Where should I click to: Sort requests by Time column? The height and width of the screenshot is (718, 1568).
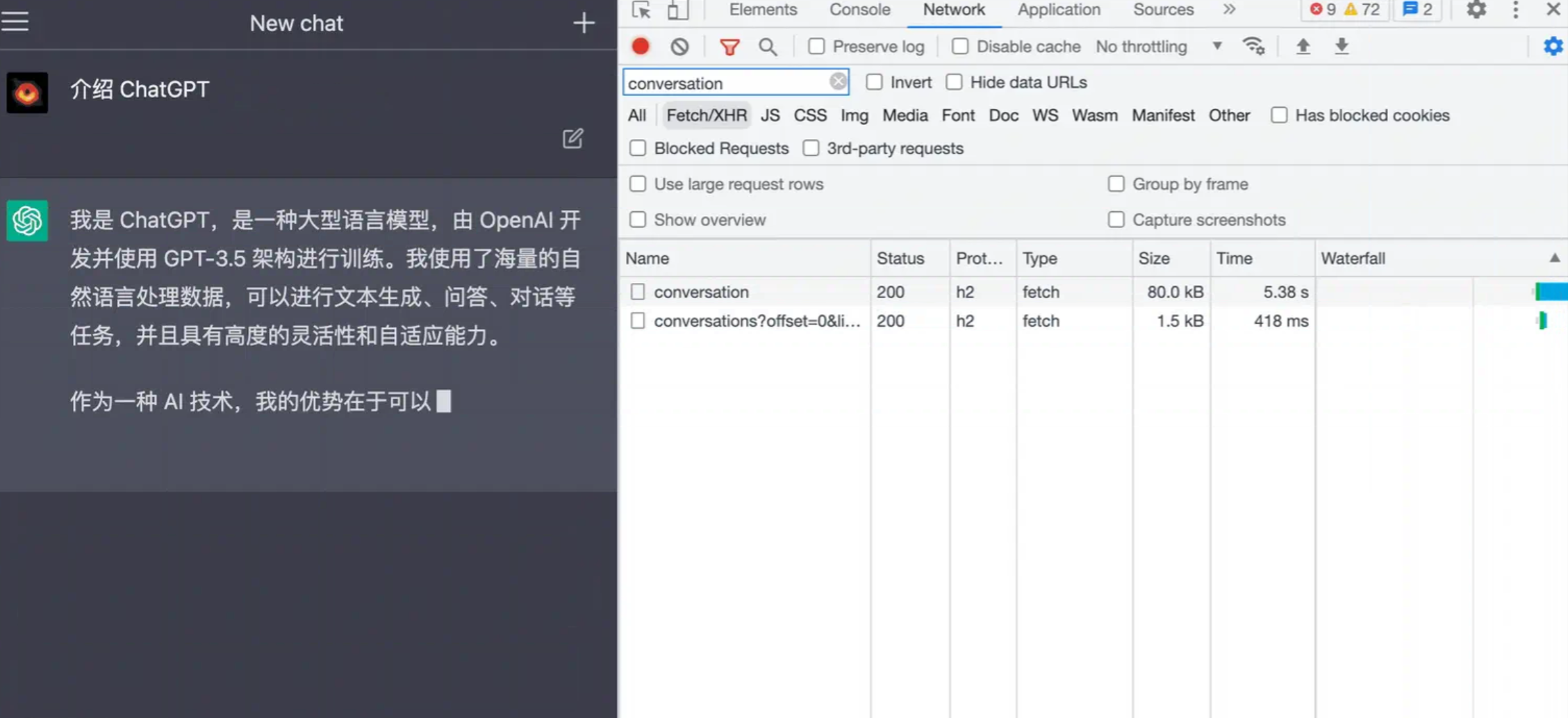[1262, 258]
